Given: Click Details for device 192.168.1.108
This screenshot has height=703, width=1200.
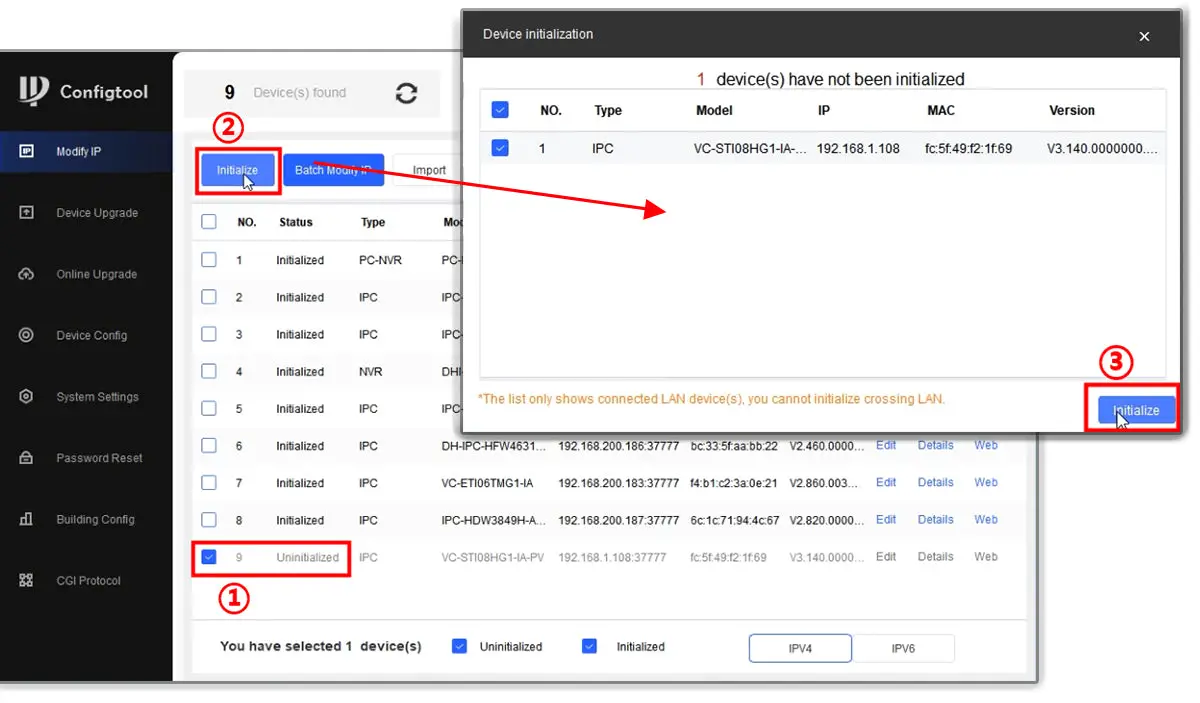Looking at the screenshot, I should (x=936, y=556).
